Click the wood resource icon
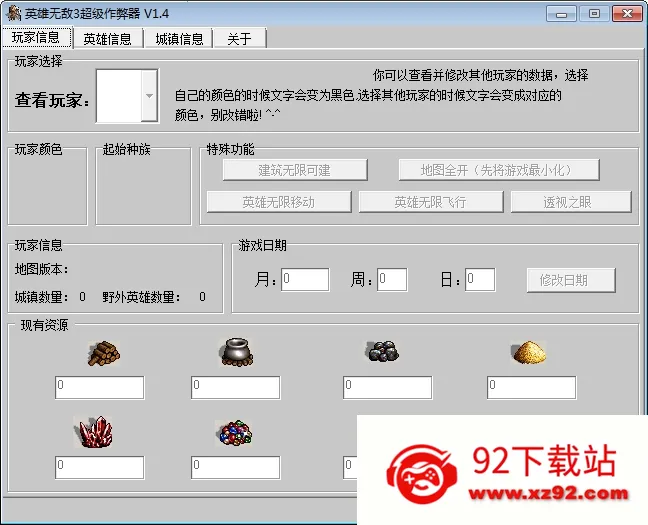Image resolution: width=648 pixels, height=525 pixels. coord(104,353)
